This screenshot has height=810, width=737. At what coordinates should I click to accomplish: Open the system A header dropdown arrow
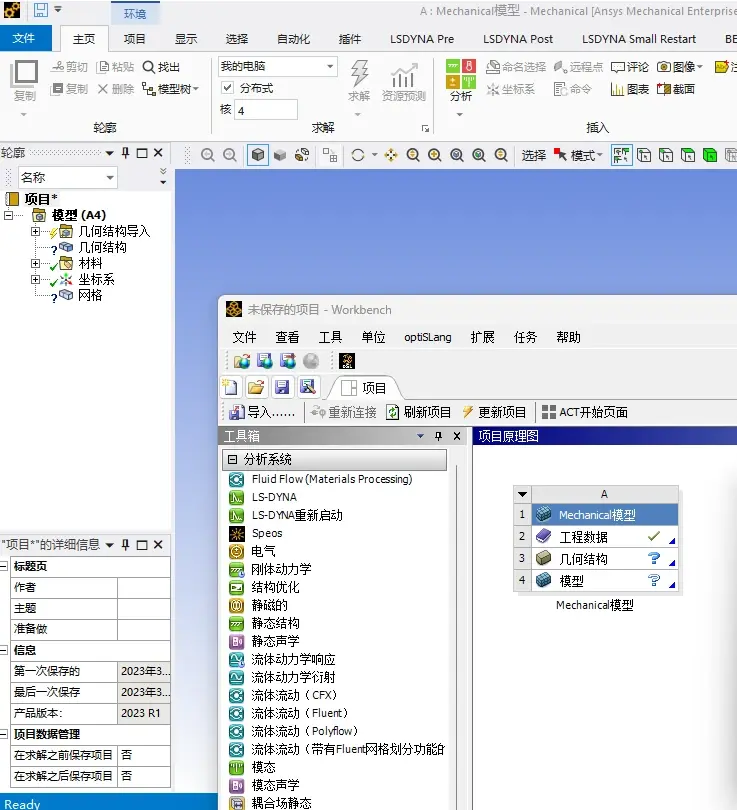click(x=523, y=494)
